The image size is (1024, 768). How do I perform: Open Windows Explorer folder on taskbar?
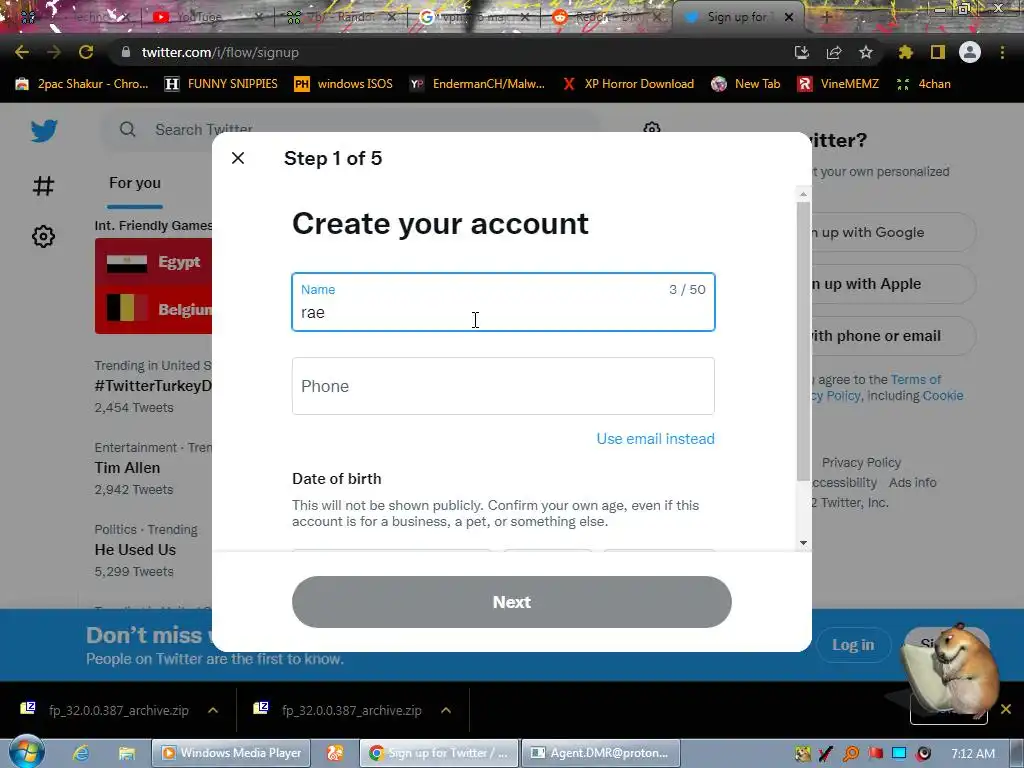pyautogui.click(x=127, y=753)
